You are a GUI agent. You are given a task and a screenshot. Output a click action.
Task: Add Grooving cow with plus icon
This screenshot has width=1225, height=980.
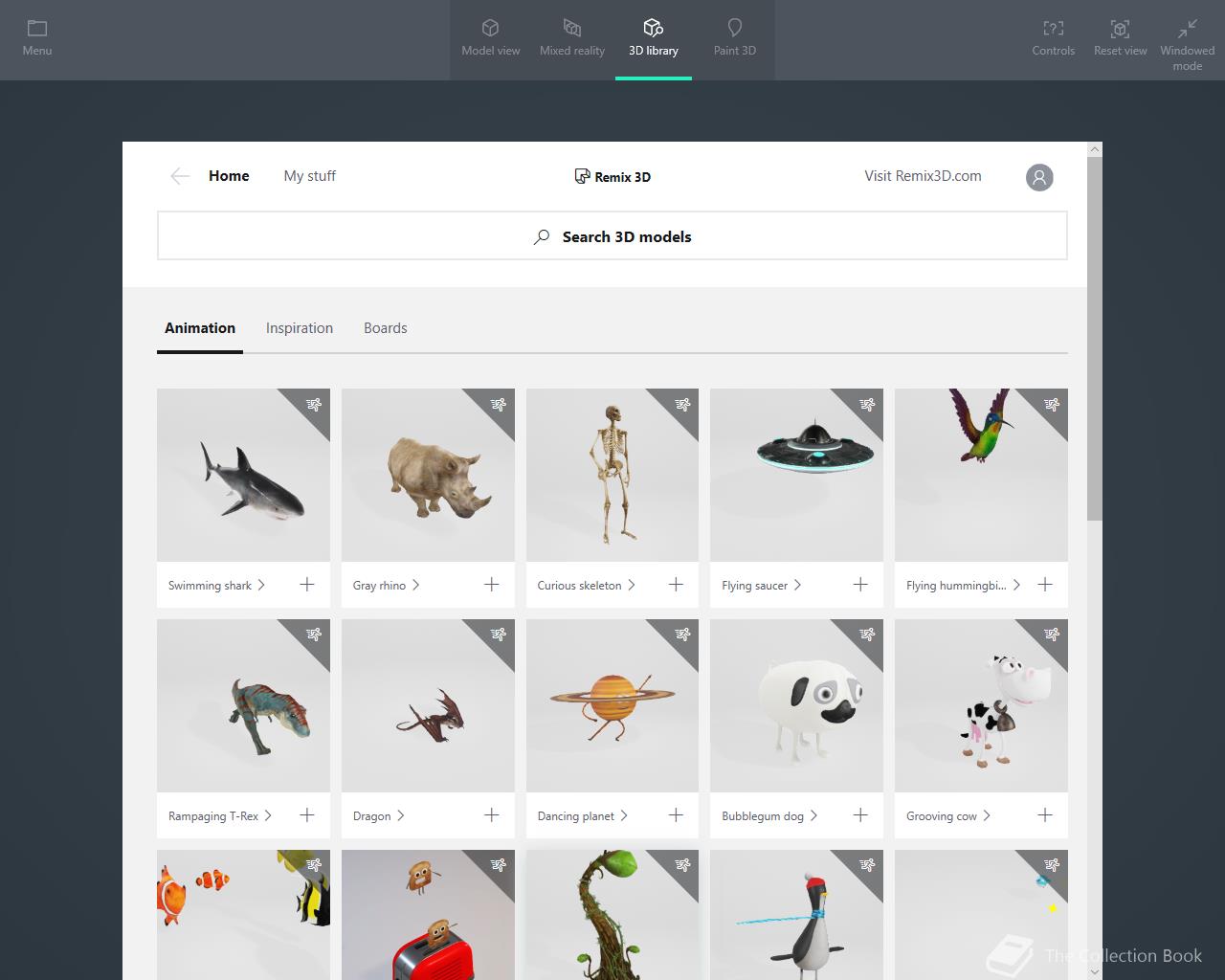coord(1045,815)
